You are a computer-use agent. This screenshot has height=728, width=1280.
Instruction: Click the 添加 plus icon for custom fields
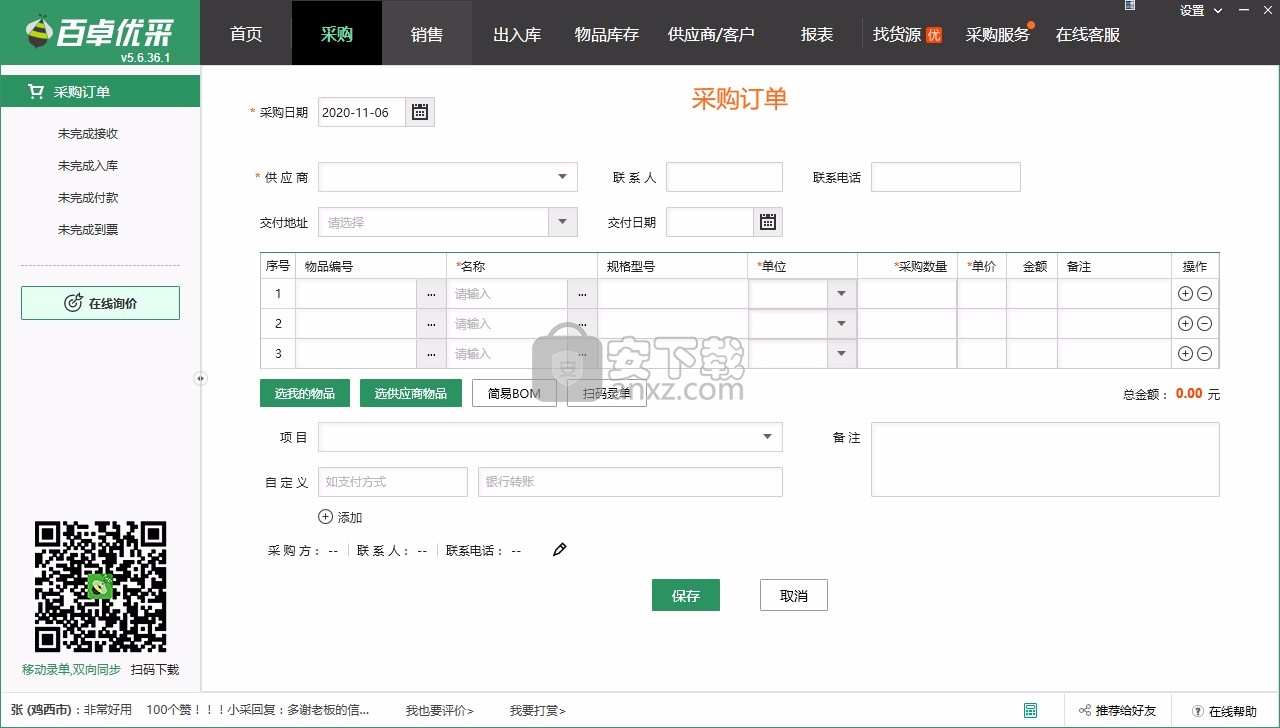tap(325, 517)
